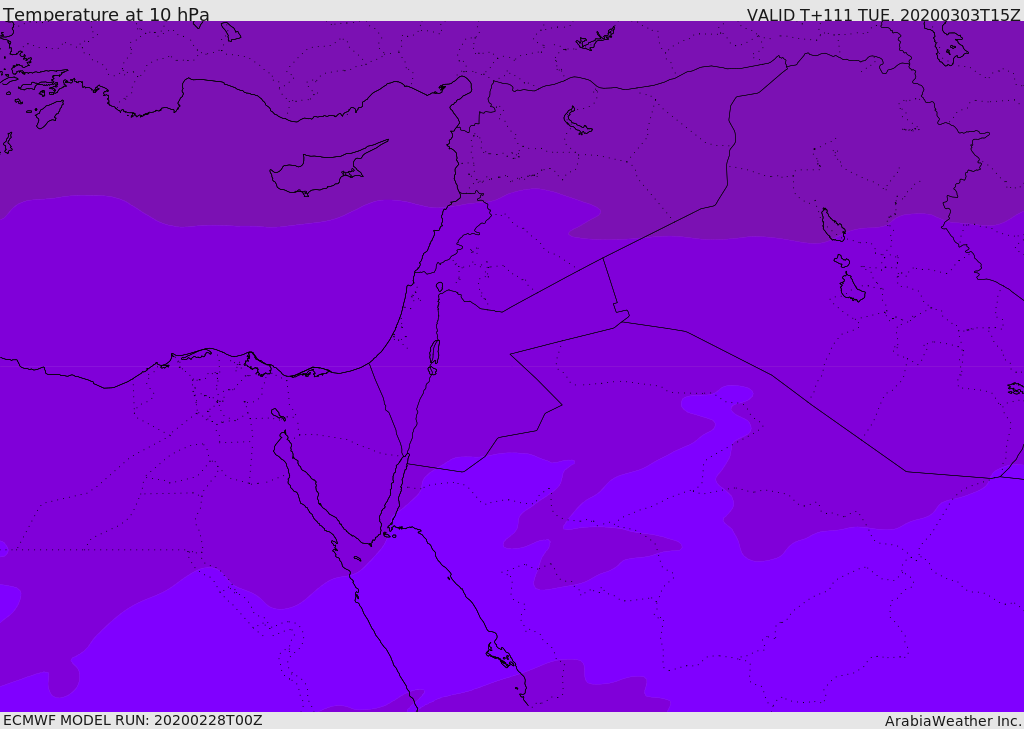Click the Dead Sea outline on map
The image size is (1024, 729).
pos(434,356)
